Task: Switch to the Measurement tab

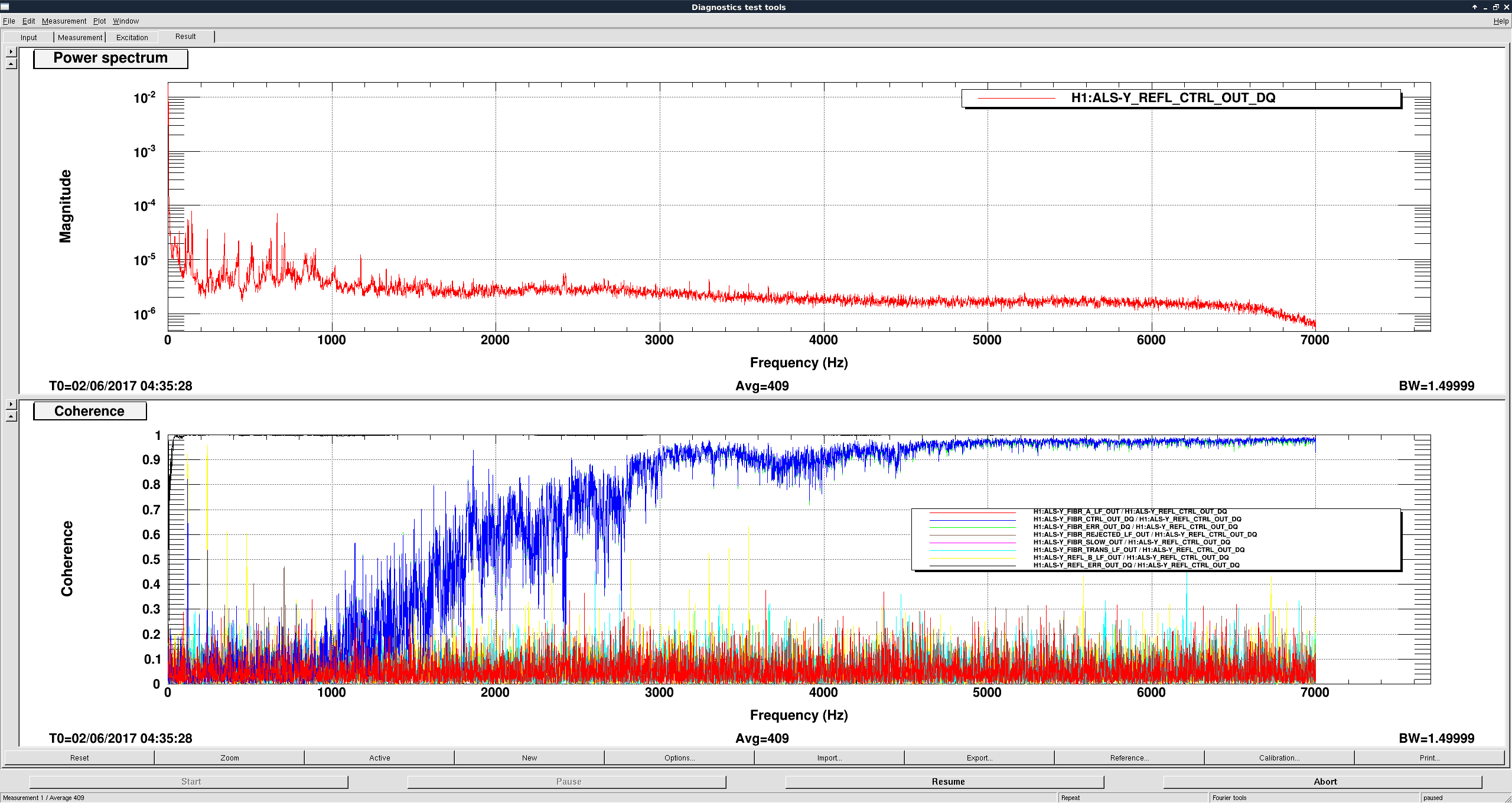Action: click(80, 37)
